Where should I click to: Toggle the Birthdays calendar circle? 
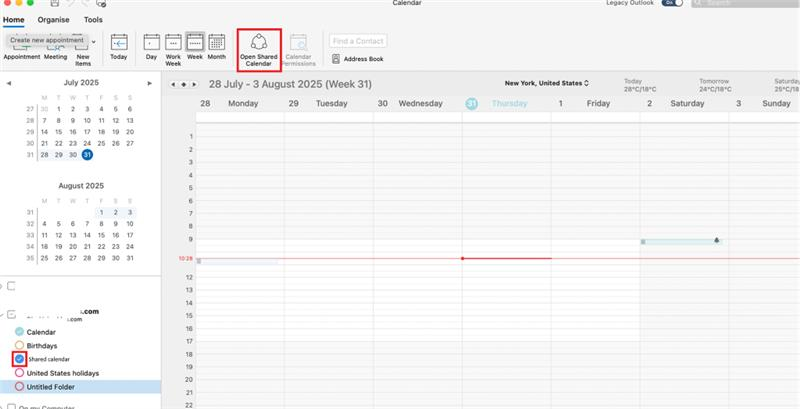(19, 345)
